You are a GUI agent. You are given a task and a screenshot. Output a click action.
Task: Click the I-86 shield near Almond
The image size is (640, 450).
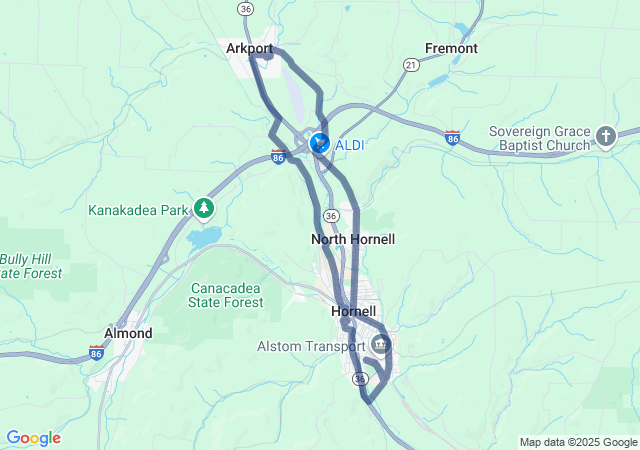[x=96, y=352]
